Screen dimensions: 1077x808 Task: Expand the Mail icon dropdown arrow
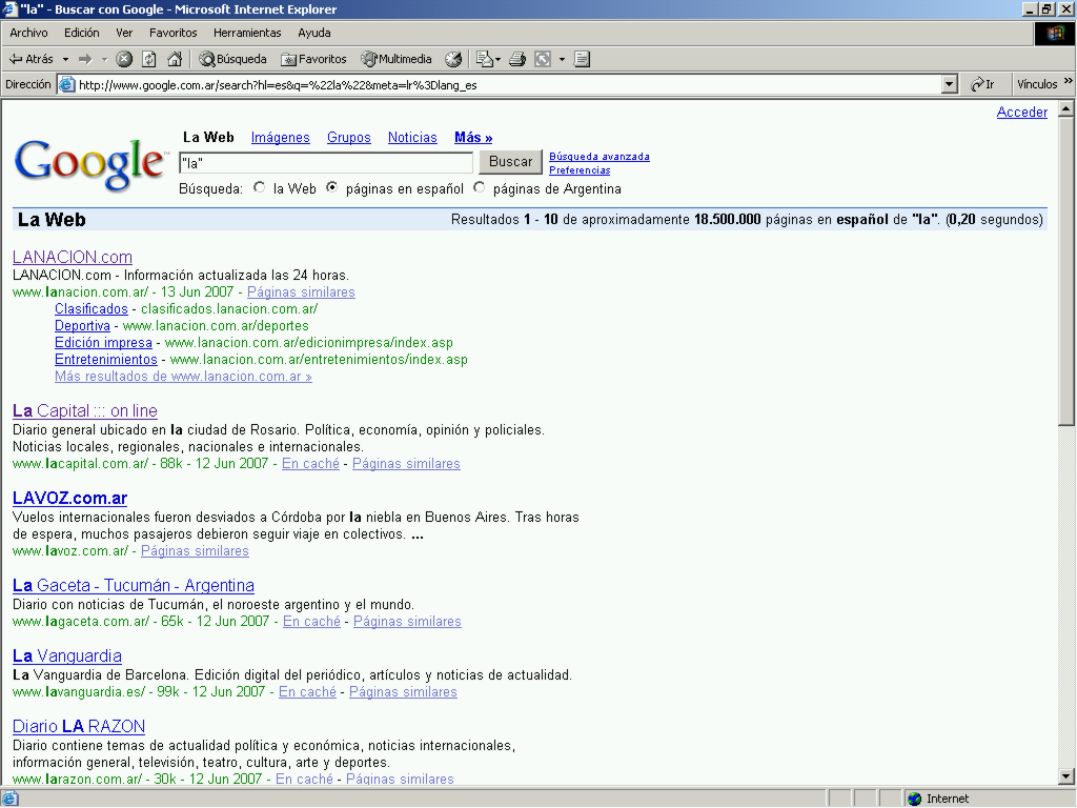click(499, 59)
